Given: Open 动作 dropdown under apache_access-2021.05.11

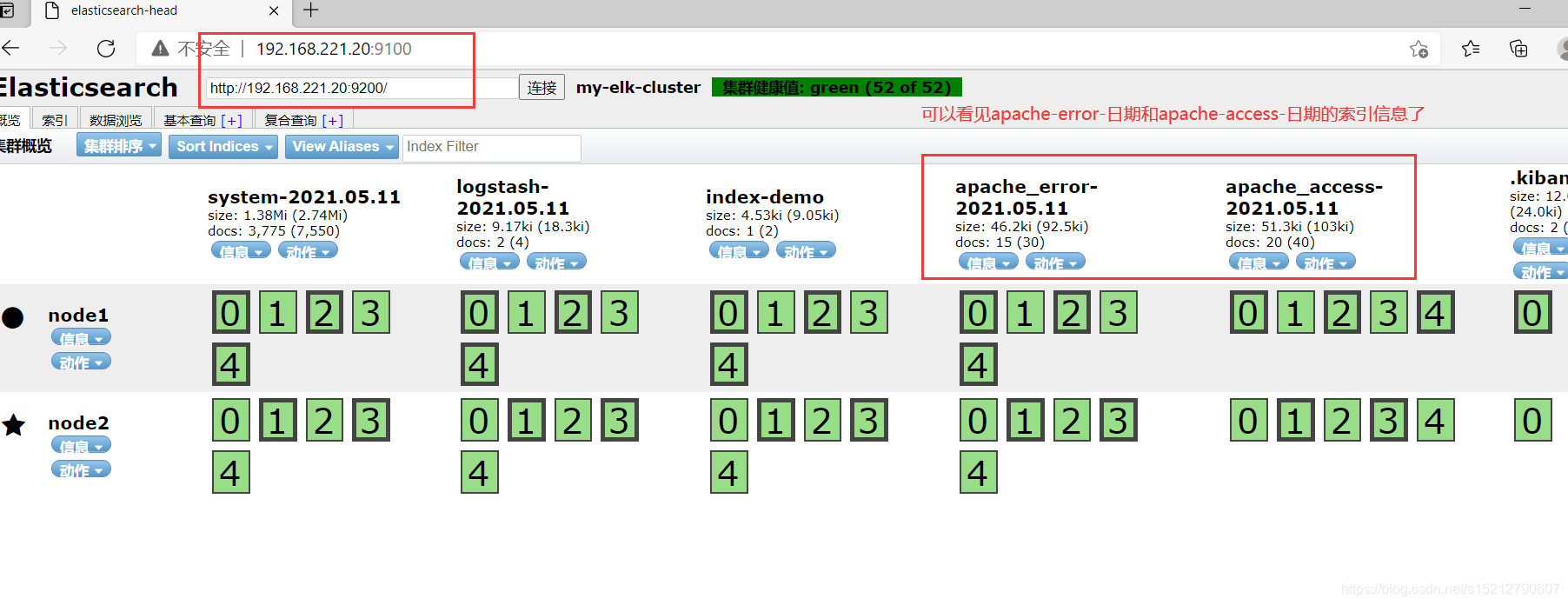Looking at the screenshot, I should tap(1325, 263).
